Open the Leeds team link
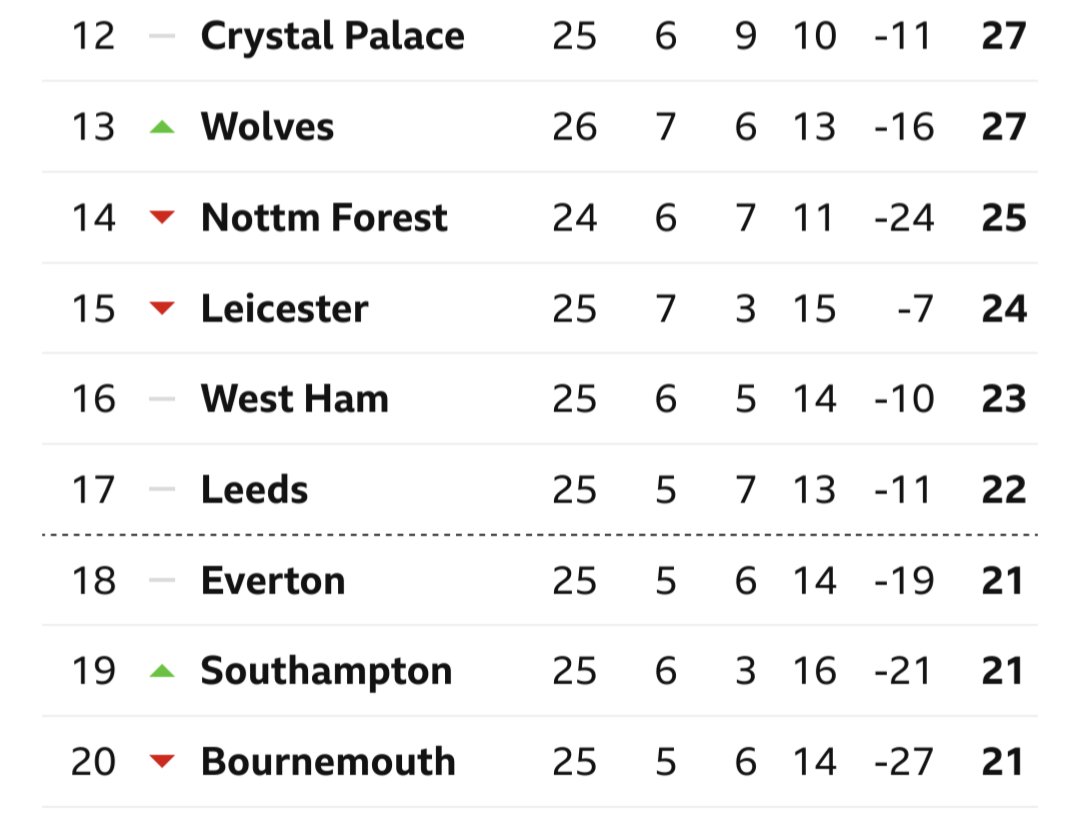This screenshot has height=821, width=1080. [254, 490]
